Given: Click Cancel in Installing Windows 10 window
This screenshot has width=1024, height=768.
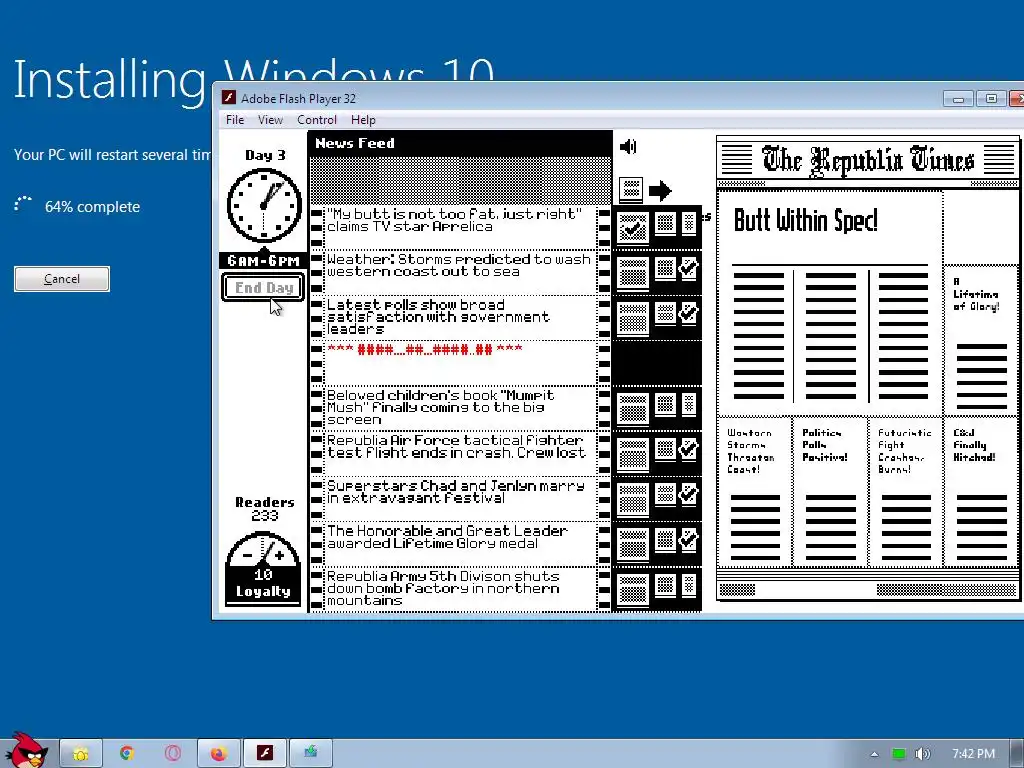Looking at the screenshot, I should coord(62,279).
